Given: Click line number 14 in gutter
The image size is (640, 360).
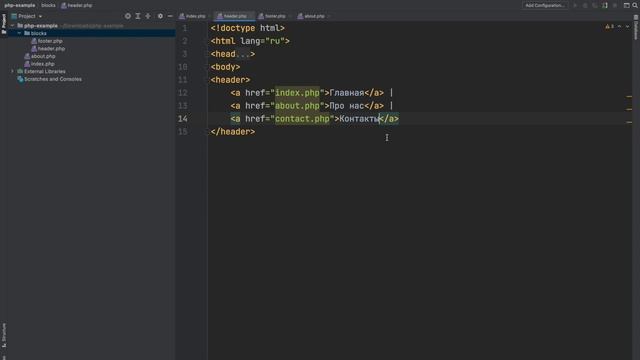Looking at the screenshot, I should click(183, 119).
